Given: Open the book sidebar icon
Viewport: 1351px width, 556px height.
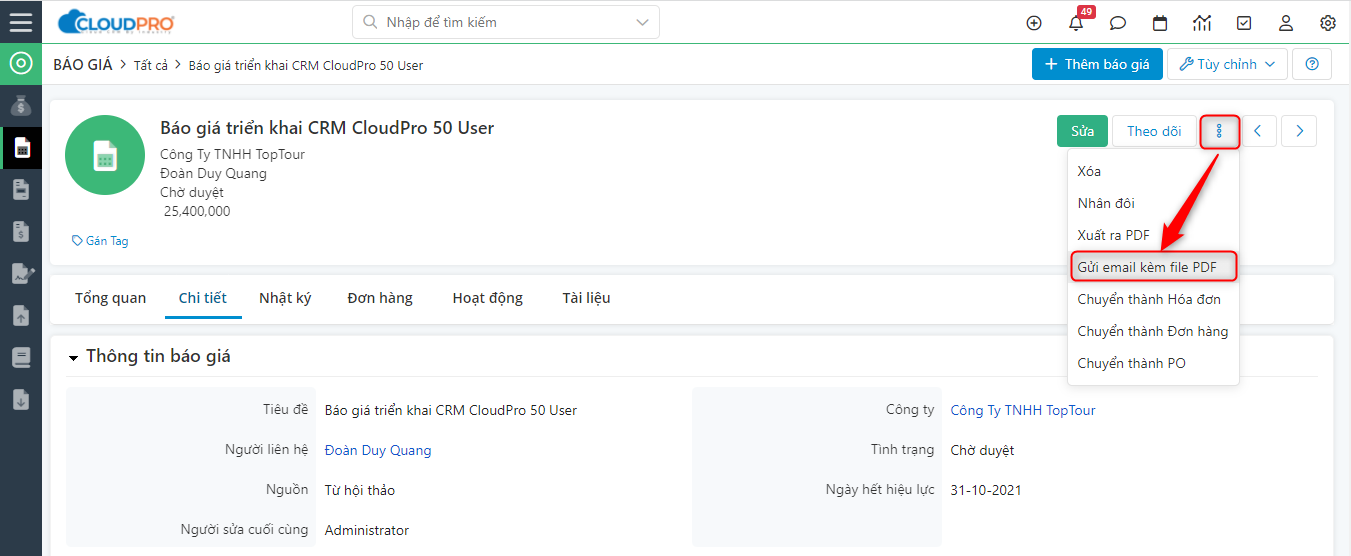Looking at the screenshot, I should coord(21,357).
